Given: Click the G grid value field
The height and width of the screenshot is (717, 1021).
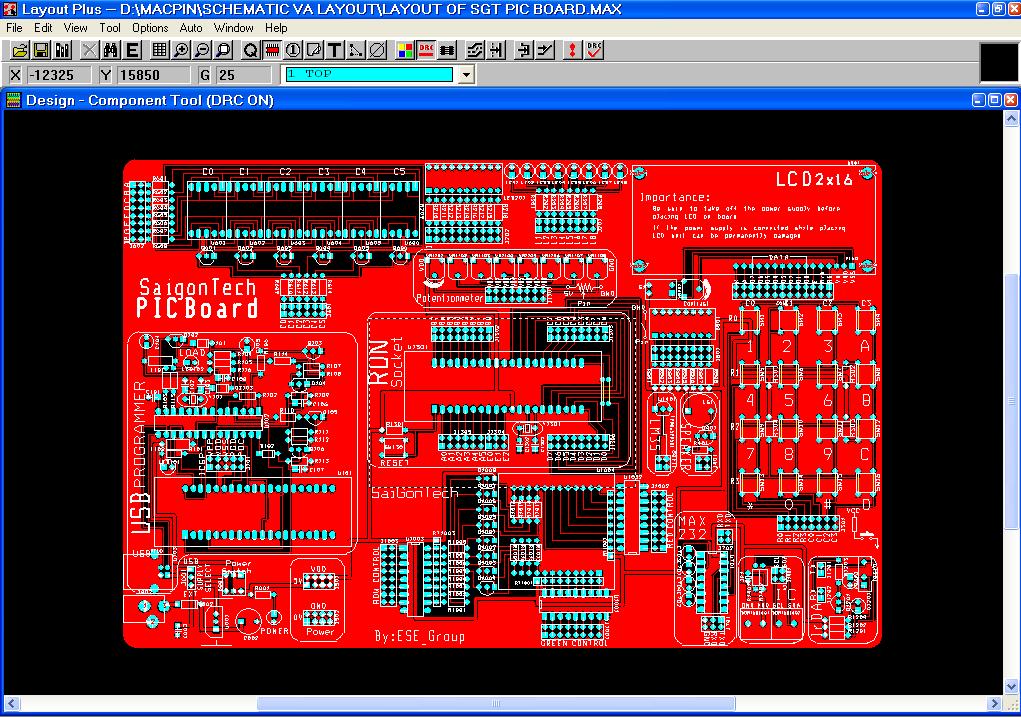Looking at the screenshot, I should 244,75.
